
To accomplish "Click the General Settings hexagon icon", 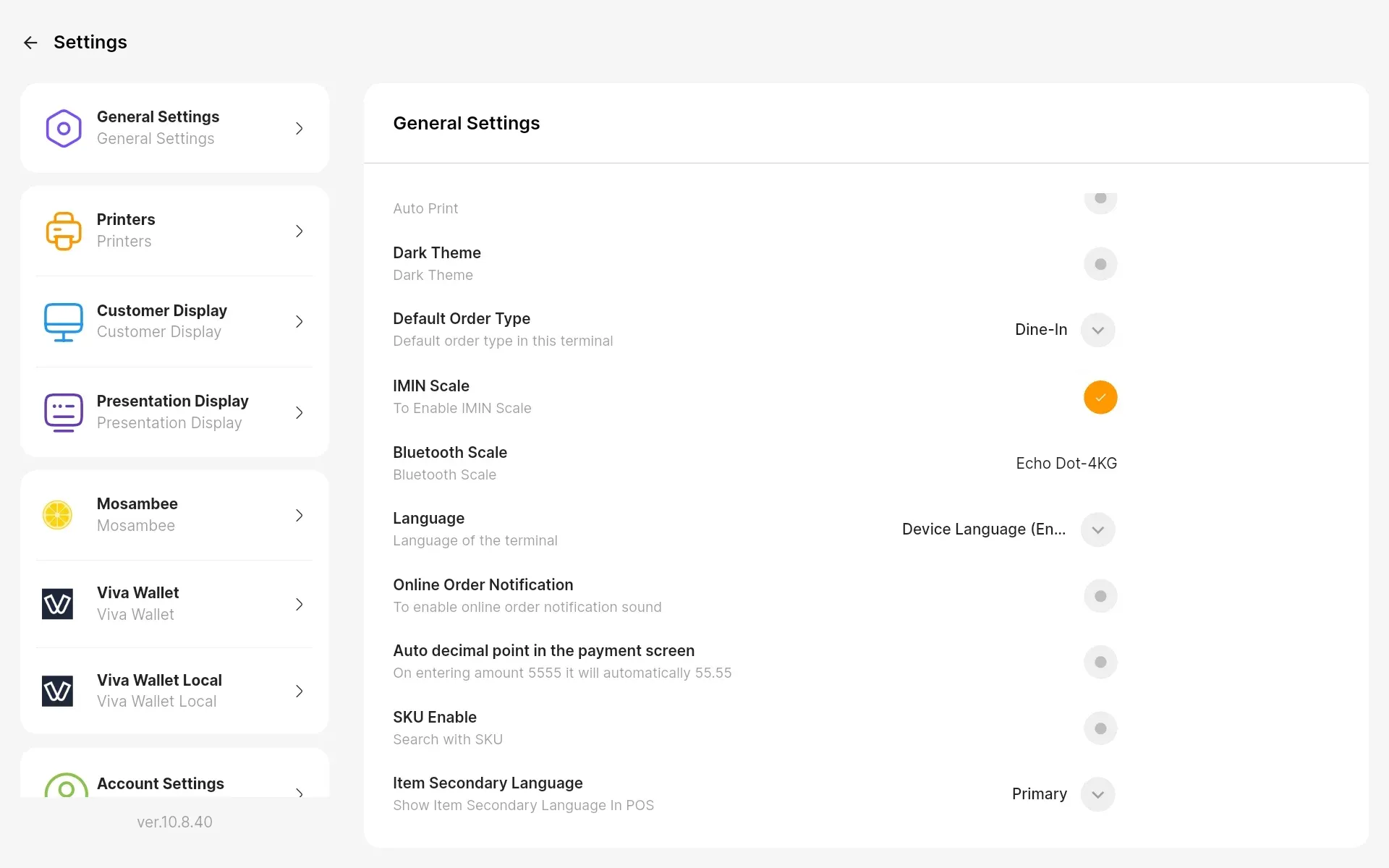I will pyautogui.click(x=64, y=128).
